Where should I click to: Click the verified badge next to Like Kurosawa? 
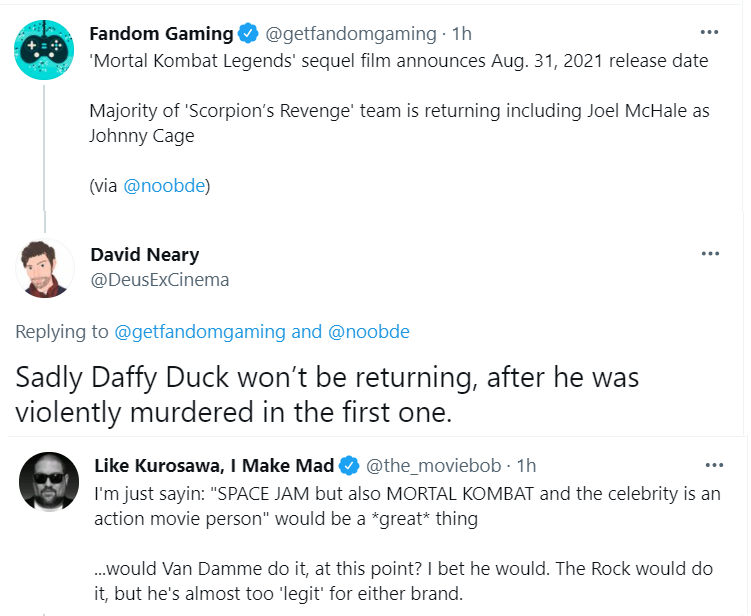pyautogui.click(x=349, y=466)
